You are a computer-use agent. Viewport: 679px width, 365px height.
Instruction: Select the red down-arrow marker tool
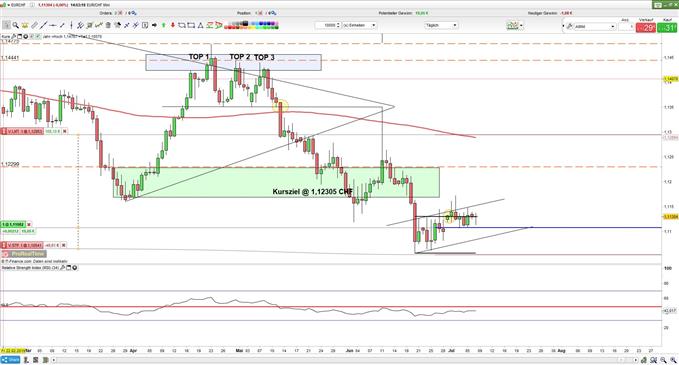point(173,26)
